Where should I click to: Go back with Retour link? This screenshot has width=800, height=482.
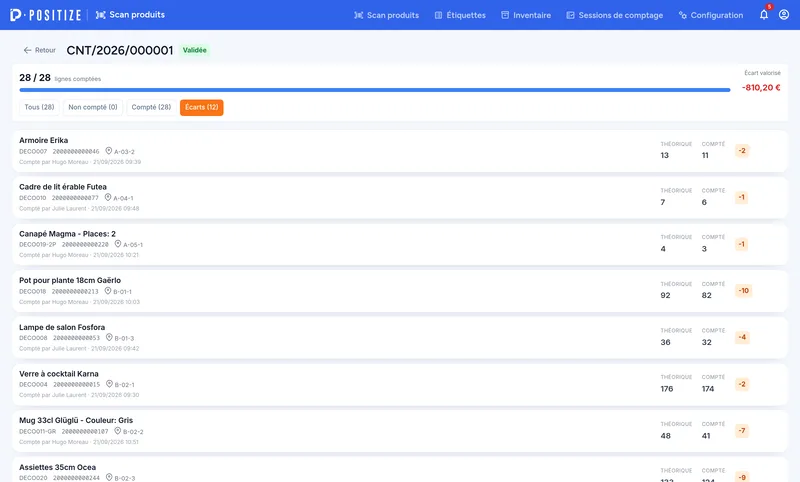(39, 50)
